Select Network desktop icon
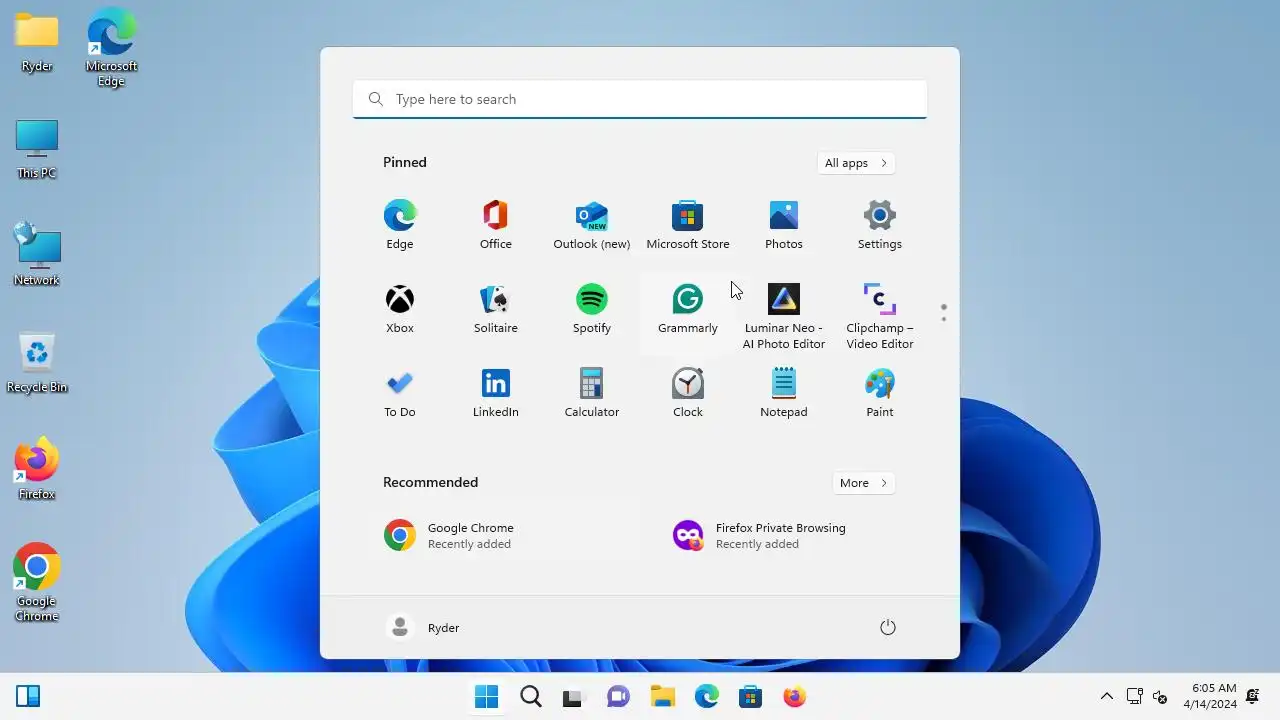The image size is (1280, 720). coord(37,256)
